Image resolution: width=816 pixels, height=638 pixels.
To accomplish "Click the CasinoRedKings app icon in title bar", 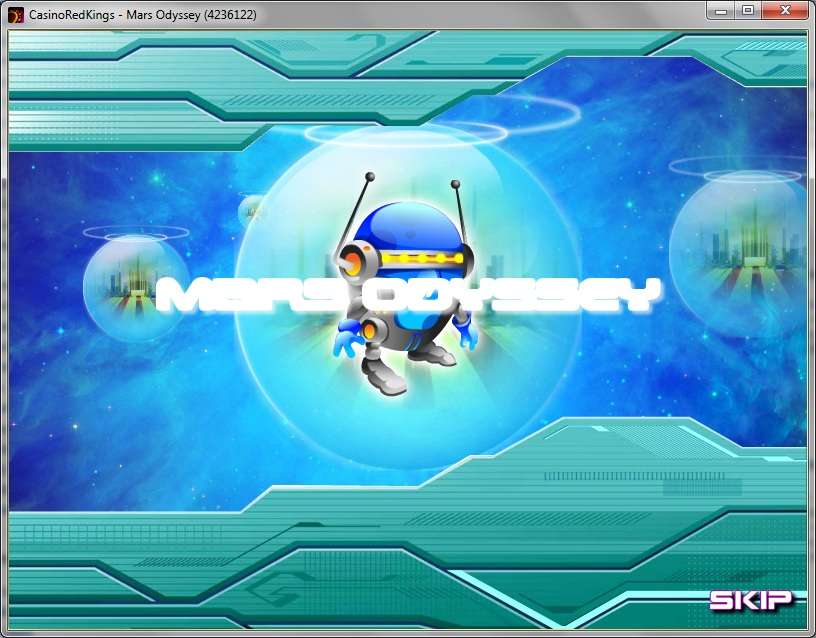I will tap(14, 11).
